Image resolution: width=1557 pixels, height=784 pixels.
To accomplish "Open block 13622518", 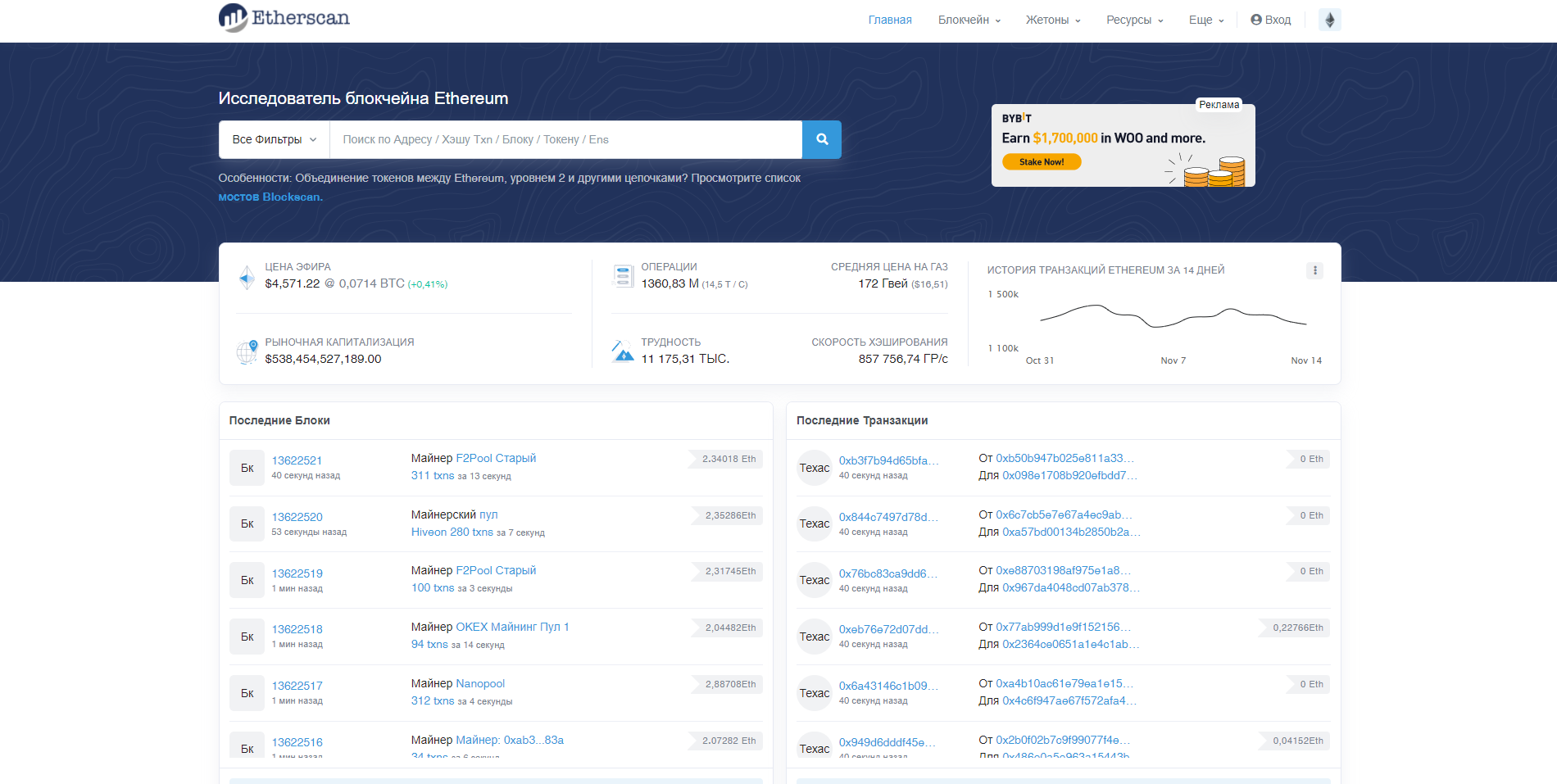I will 297,629.
